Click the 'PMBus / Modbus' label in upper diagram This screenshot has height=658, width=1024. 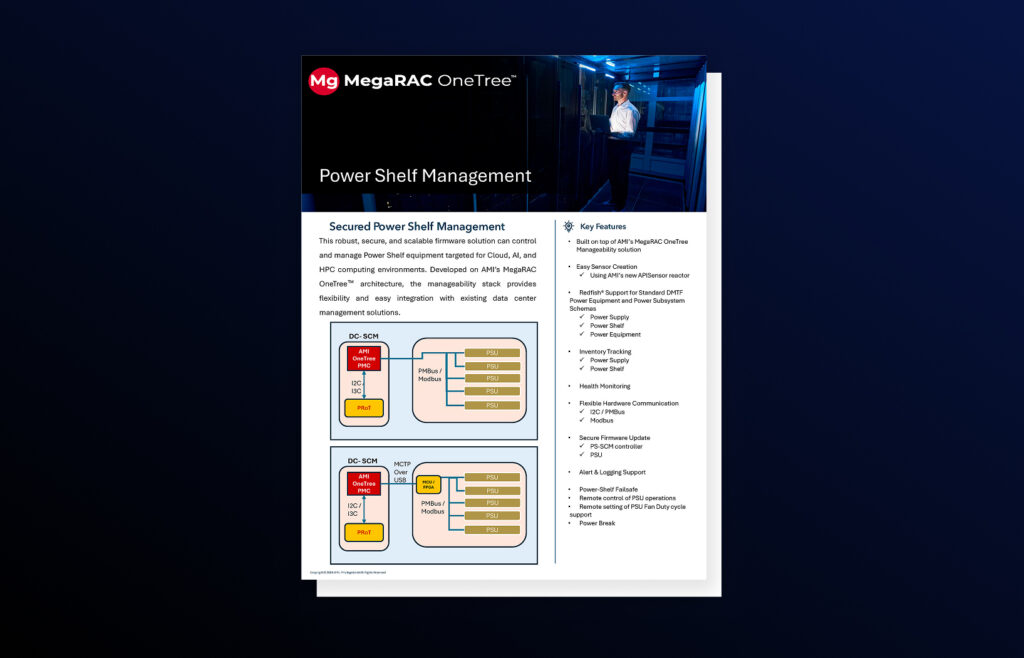click(430, 375)
